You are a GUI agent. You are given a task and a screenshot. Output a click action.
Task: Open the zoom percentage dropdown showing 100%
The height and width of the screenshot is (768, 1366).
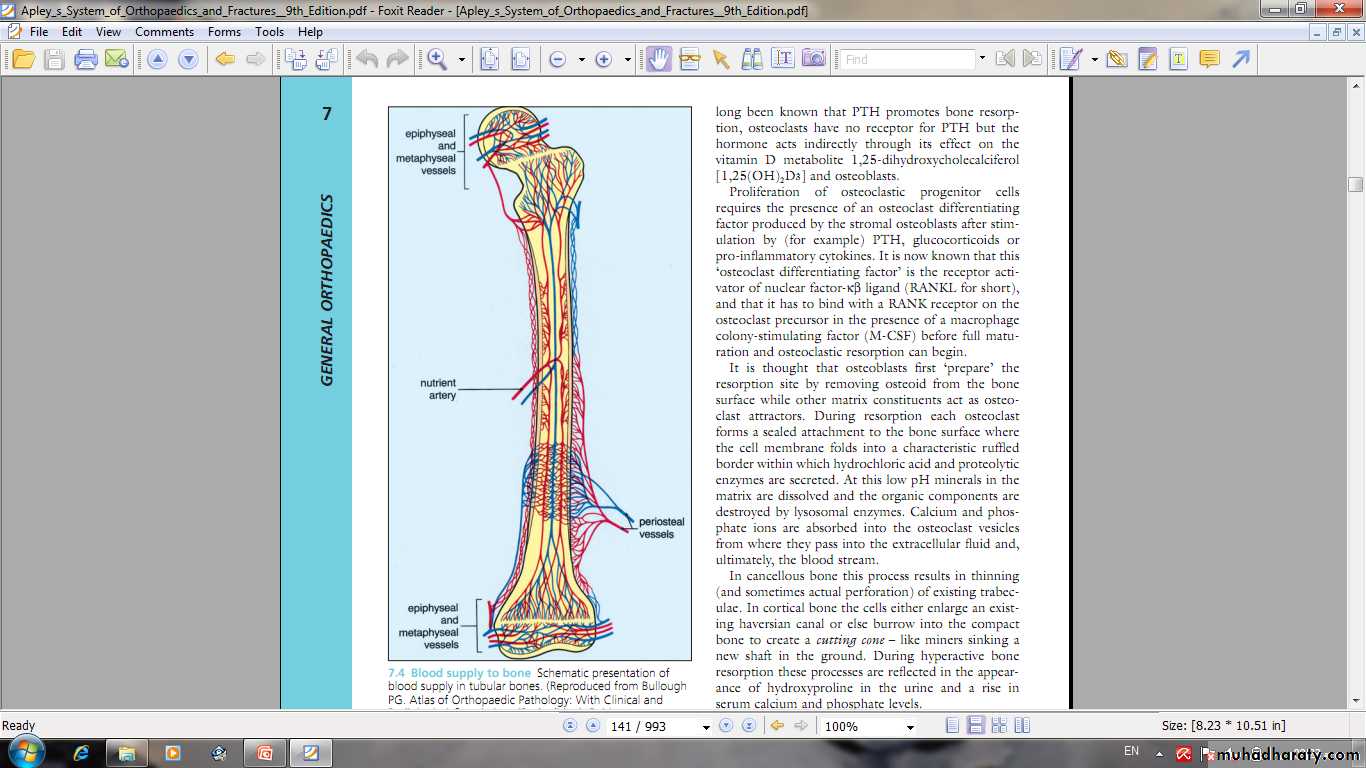[910, 727]
